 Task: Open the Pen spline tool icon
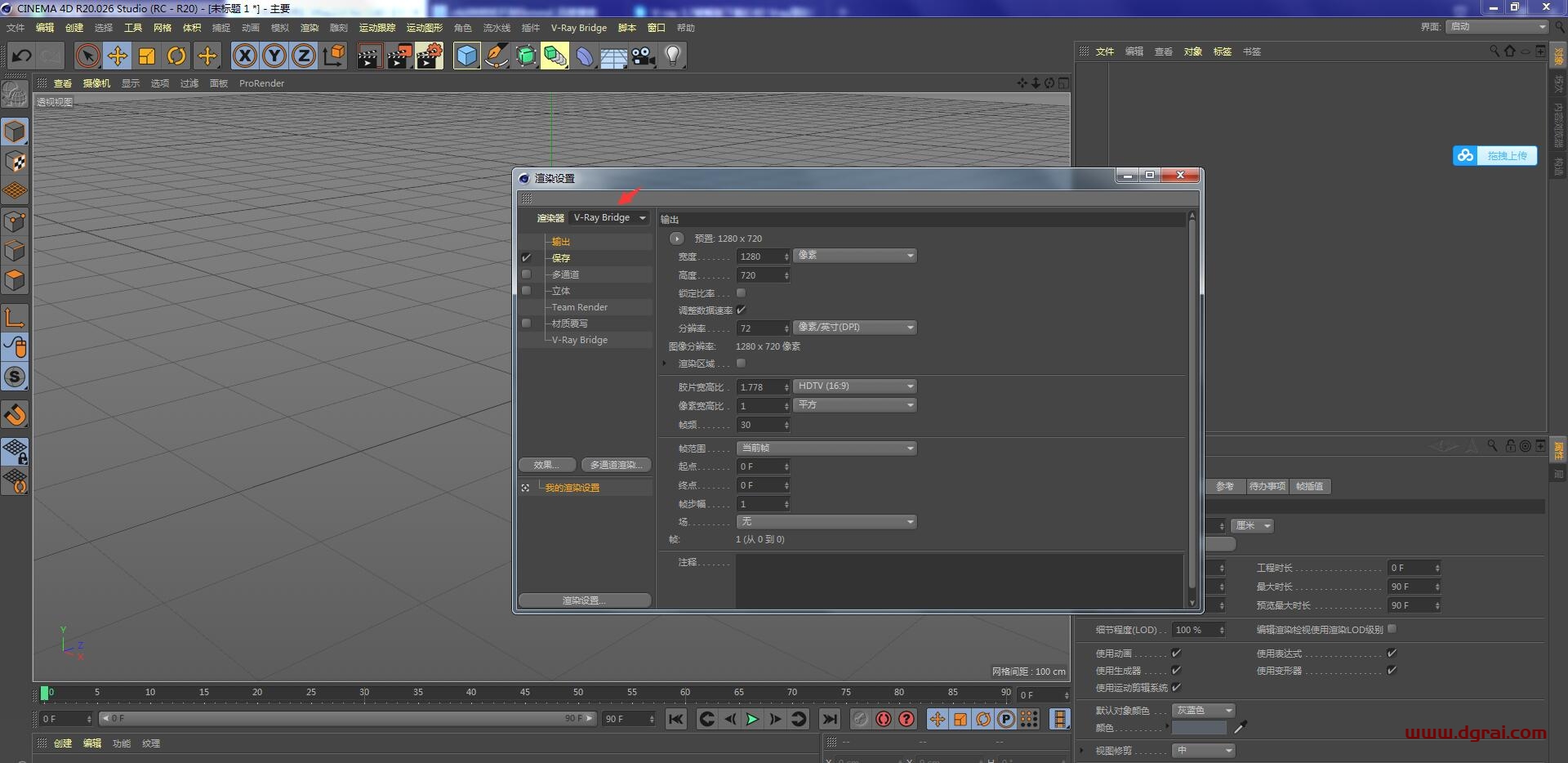pyautogui.click(x=496, y=56)
